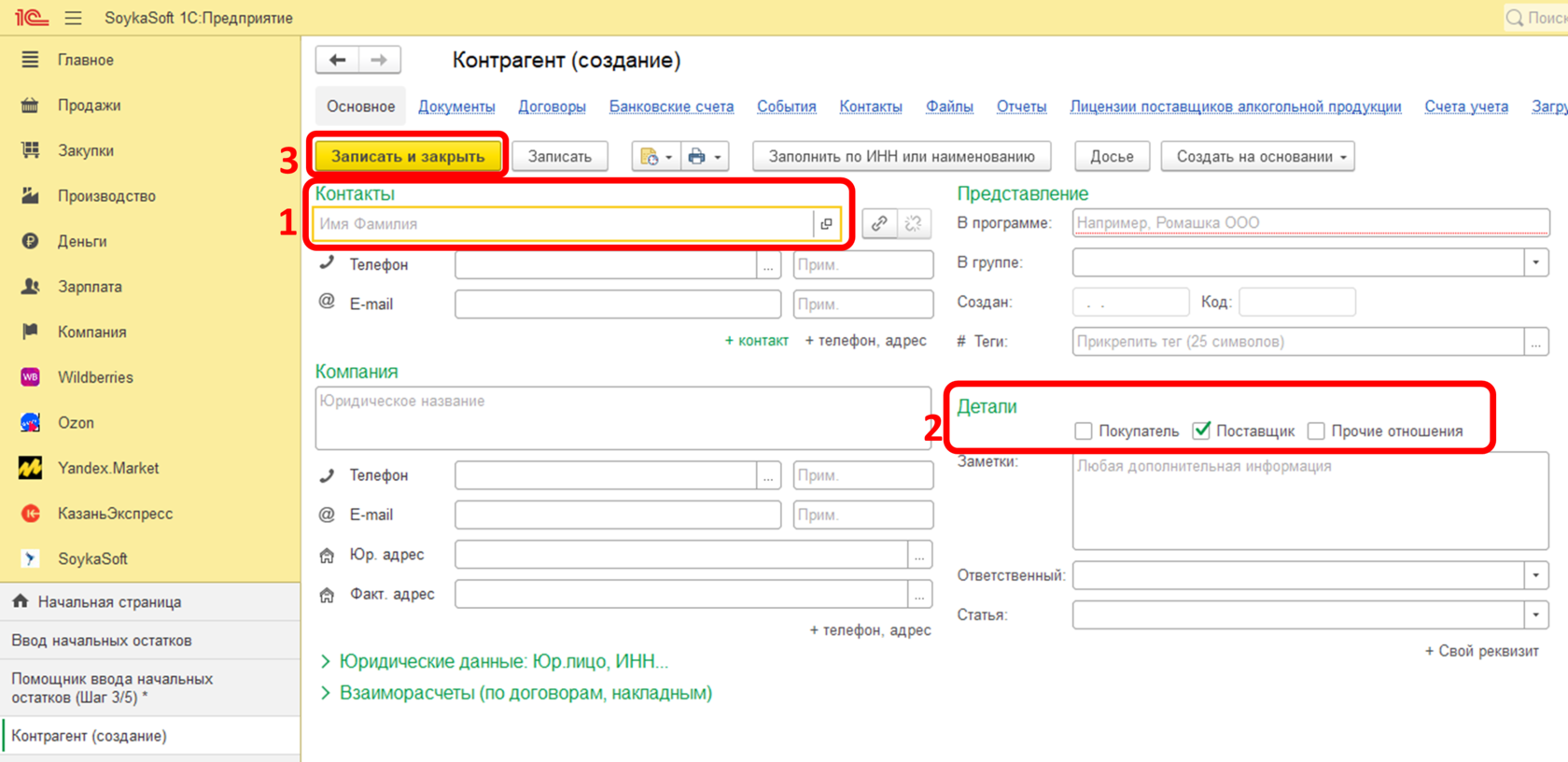Click the Продажи basket icon
The height and width of the screenshot is (762, 1568).
pos(30,106)
